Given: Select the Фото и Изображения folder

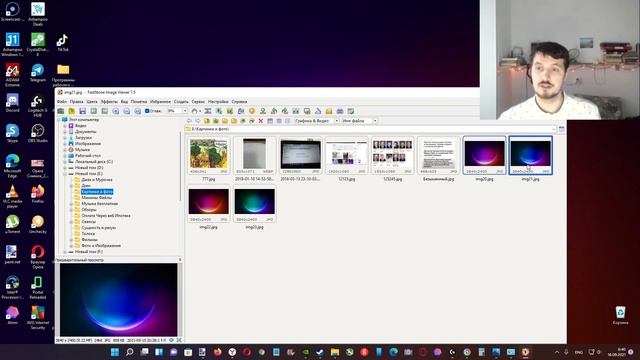Looking at the screenshot, I should pyautogui.click(x=101, y=246).
